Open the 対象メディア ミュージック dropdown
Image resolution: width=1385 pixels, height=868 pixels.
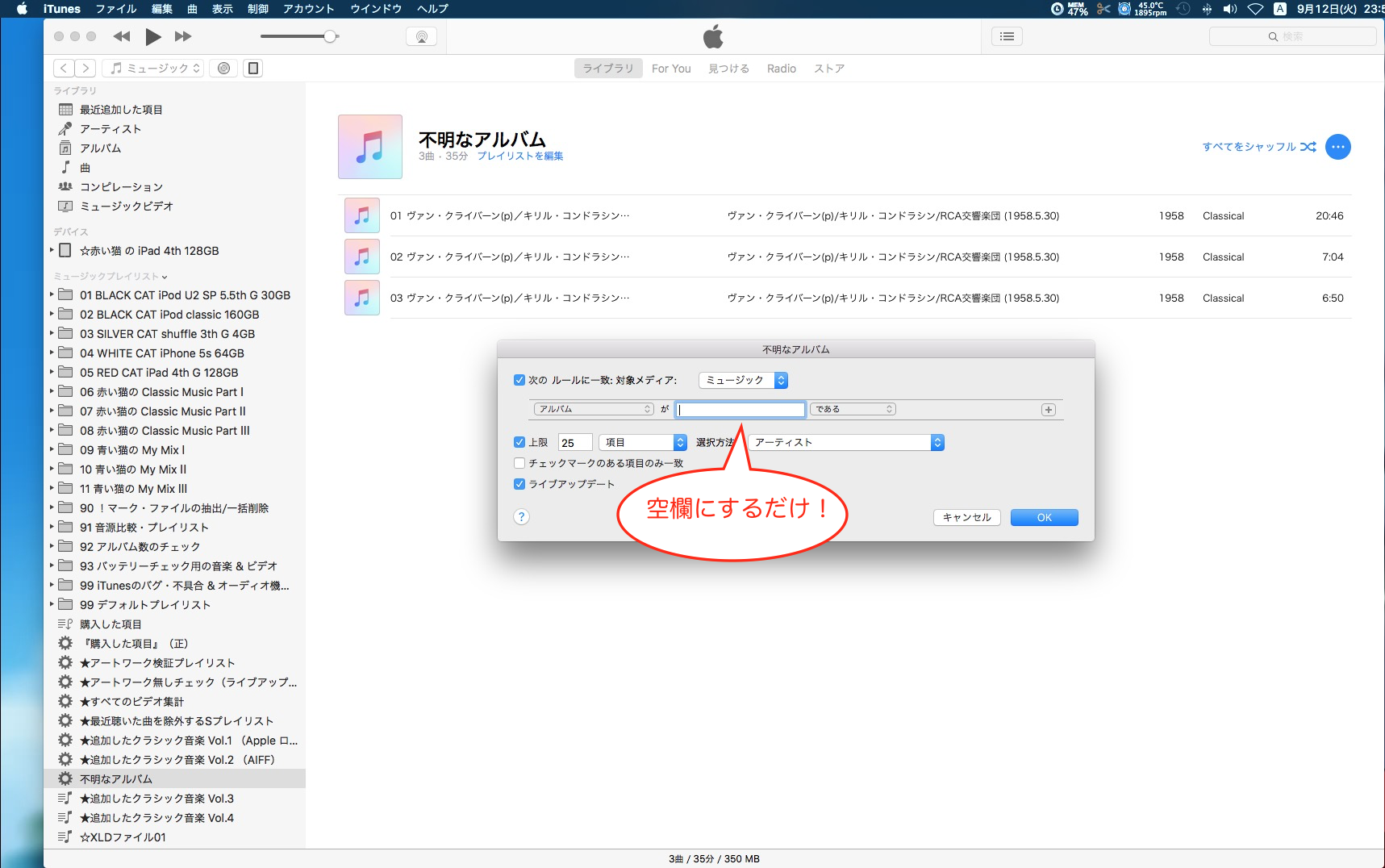point(743,380)
